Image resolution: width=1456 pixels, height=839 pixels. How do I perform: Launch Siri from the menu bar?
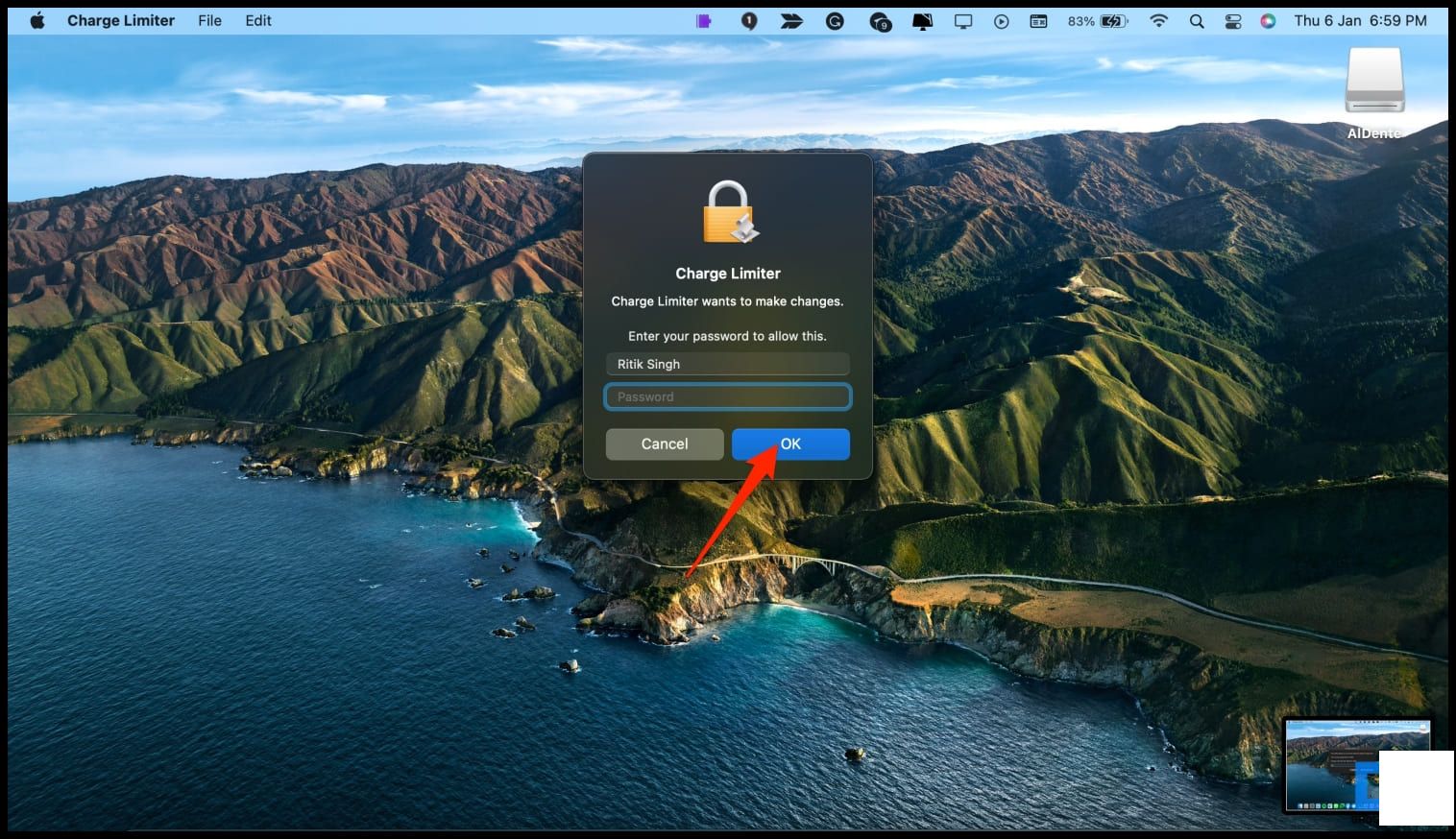[1268, 21]
